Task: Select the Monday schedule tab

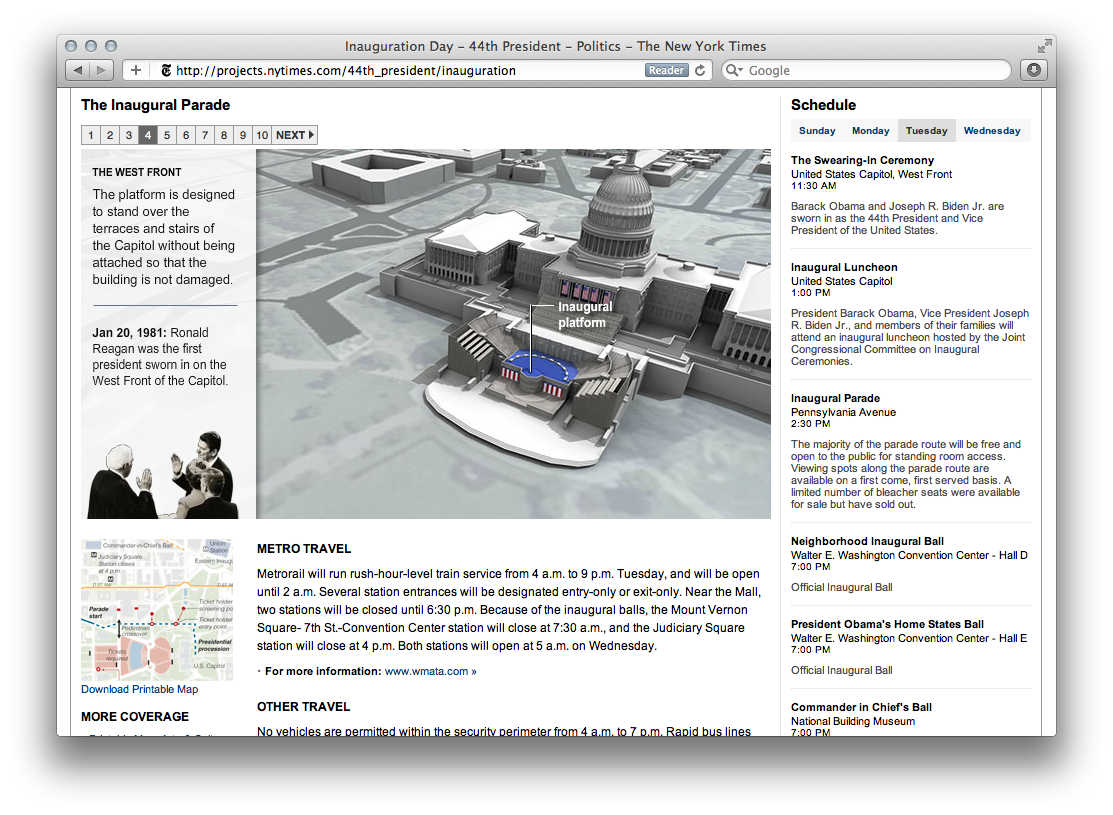Action: coord(870,131)
